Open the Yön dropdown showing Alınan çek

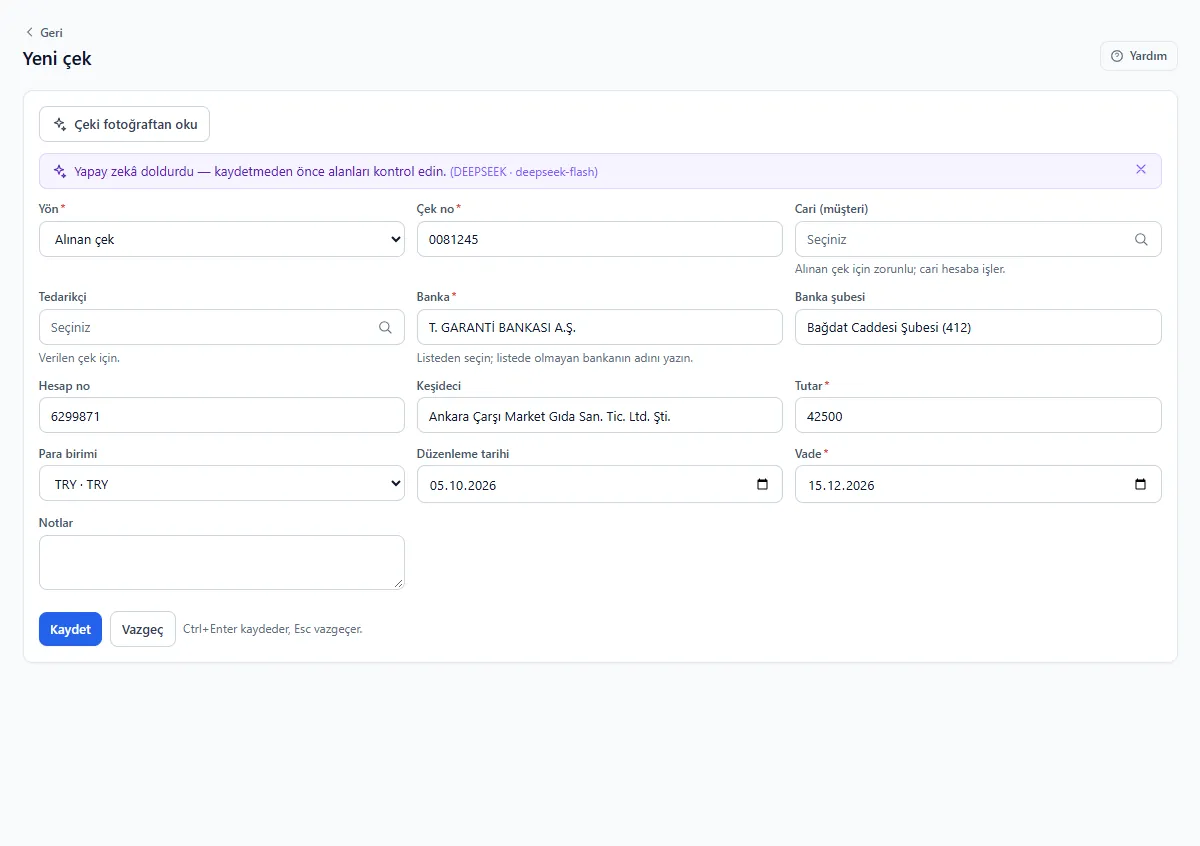tap(222, 239)
